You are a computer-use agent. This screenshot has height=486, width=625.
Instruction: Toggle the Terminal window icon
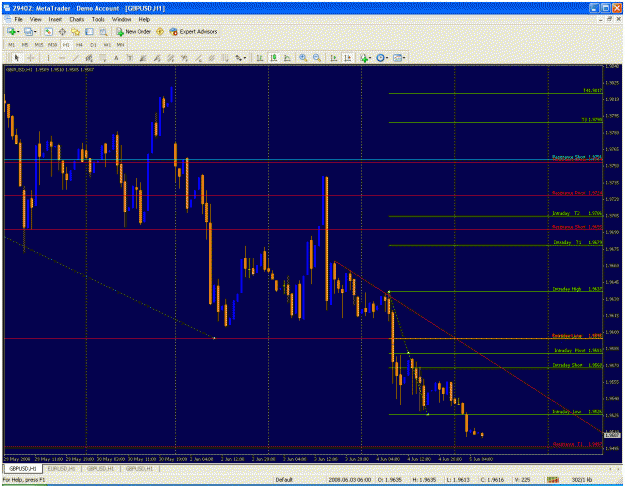(89, 31)
